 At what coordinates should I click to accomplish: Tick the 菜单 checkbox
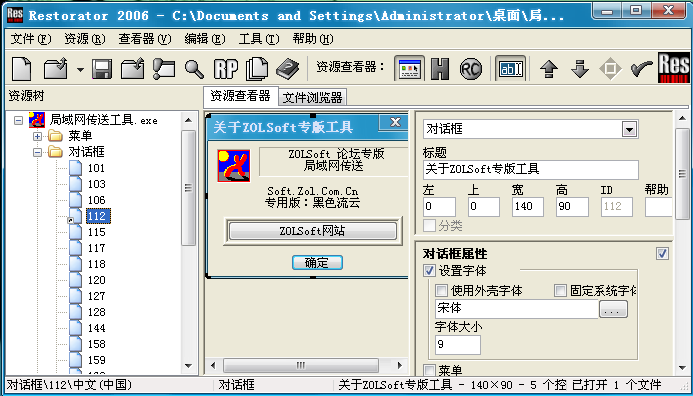click(429, 370)
